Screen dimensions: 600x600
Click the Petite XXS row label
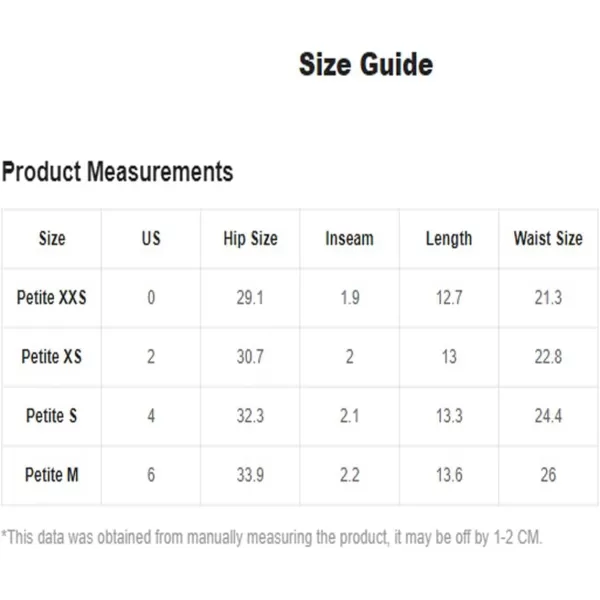[x=52, y=297]
